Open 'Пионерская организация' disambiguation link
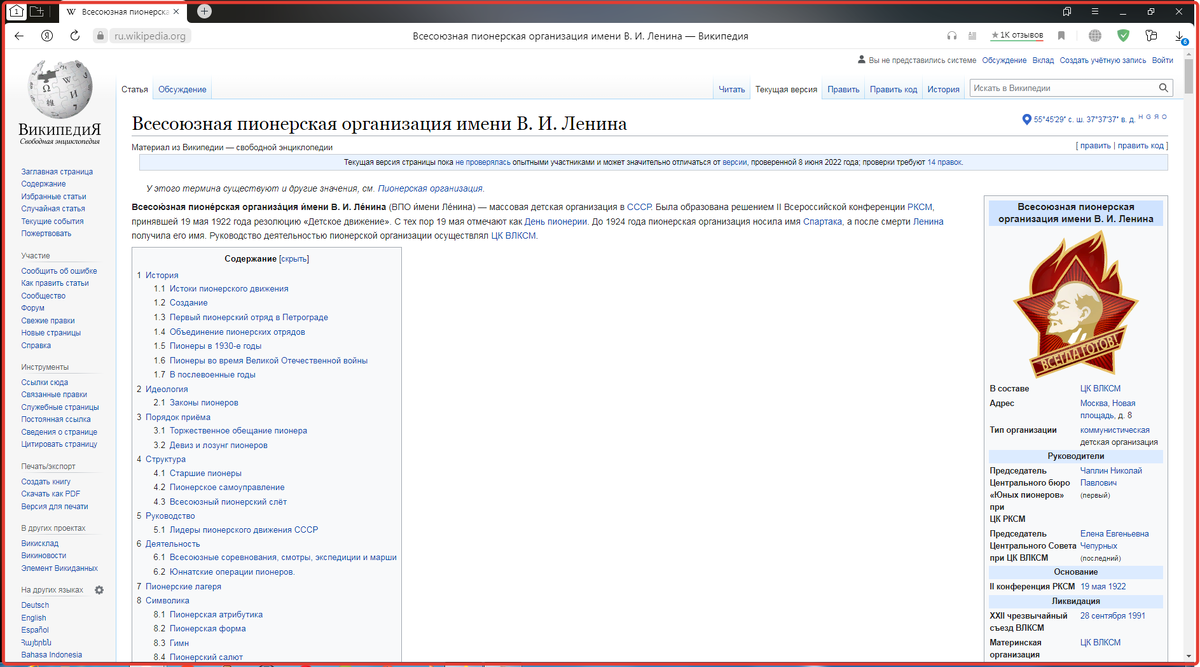This screenshot has width=1200, height=667. pyautogui.click(x=431, y=188)
